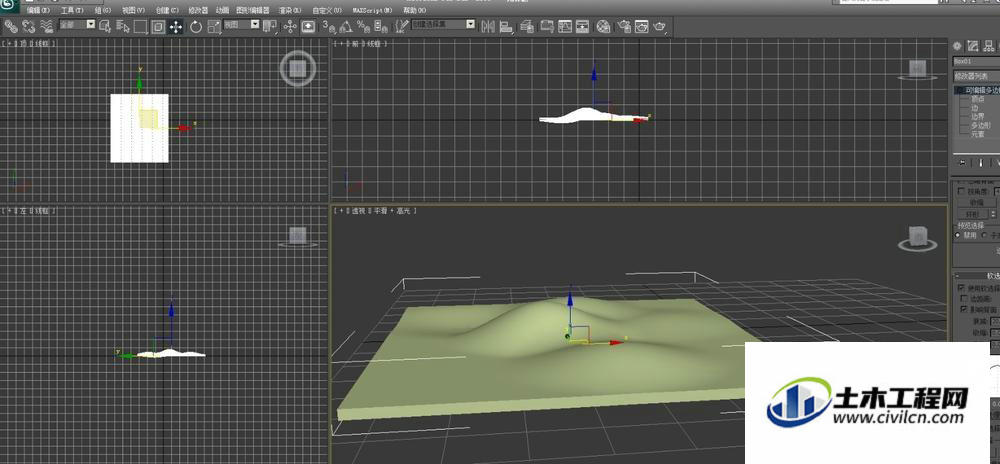1000x464 pixels.
Task: Click the Edit Named Selection Sets icon
Action: click(x=402, y=26)
